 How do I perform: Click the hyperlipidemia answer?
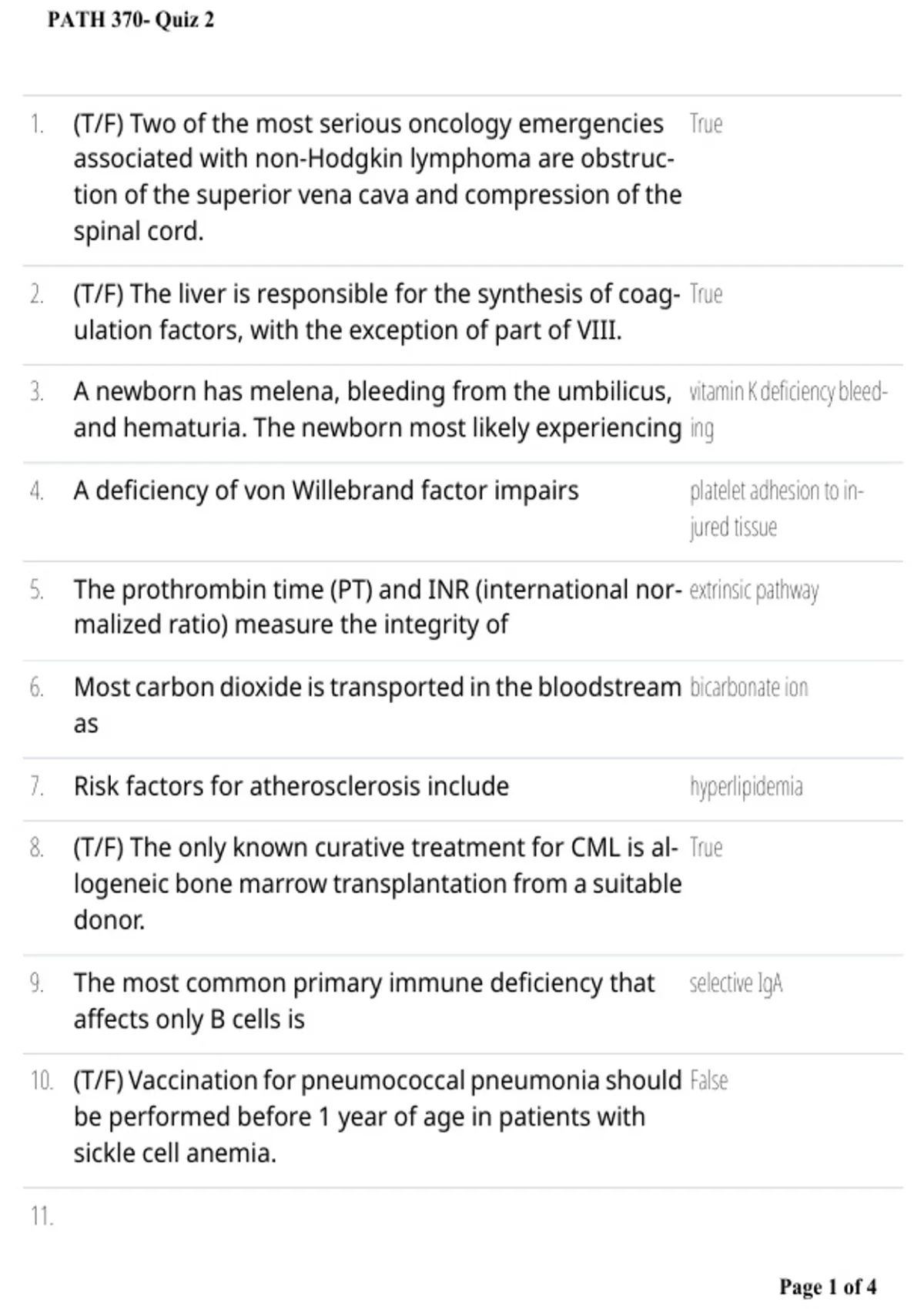coord(746,787)
